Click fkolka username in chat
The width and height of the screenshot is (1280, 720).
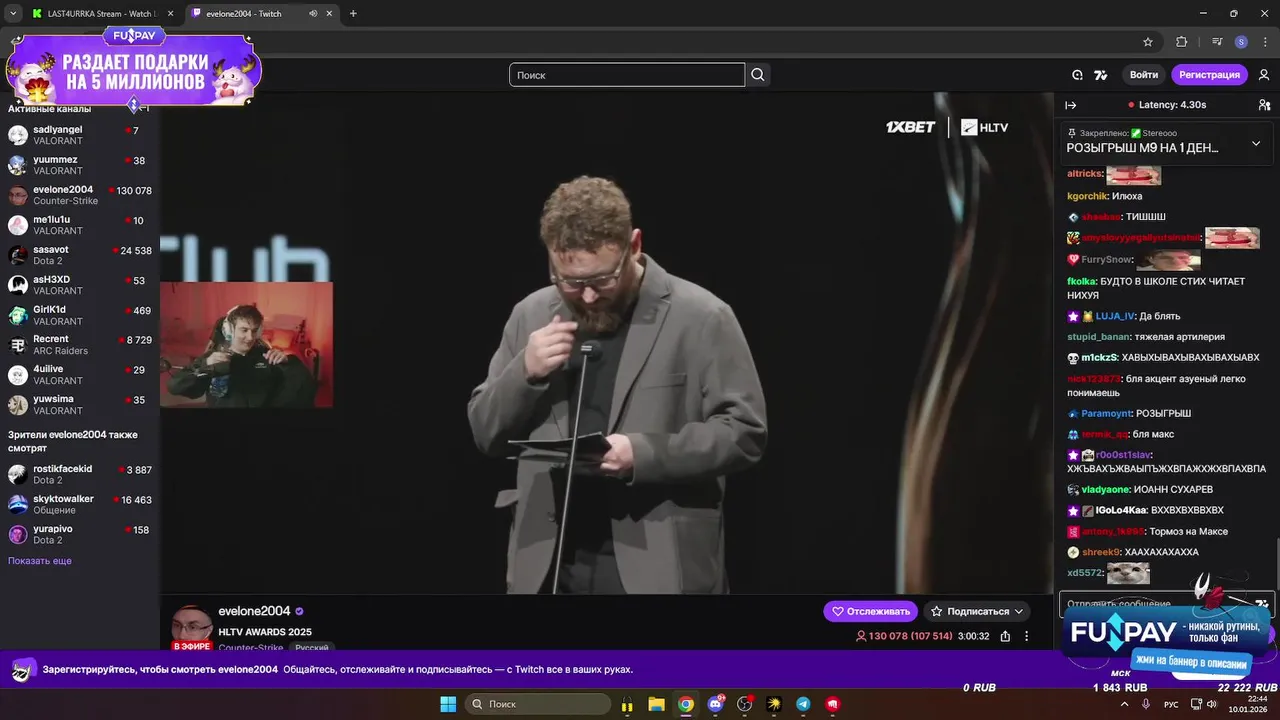pyautogui.click(x=1082, y=281)
